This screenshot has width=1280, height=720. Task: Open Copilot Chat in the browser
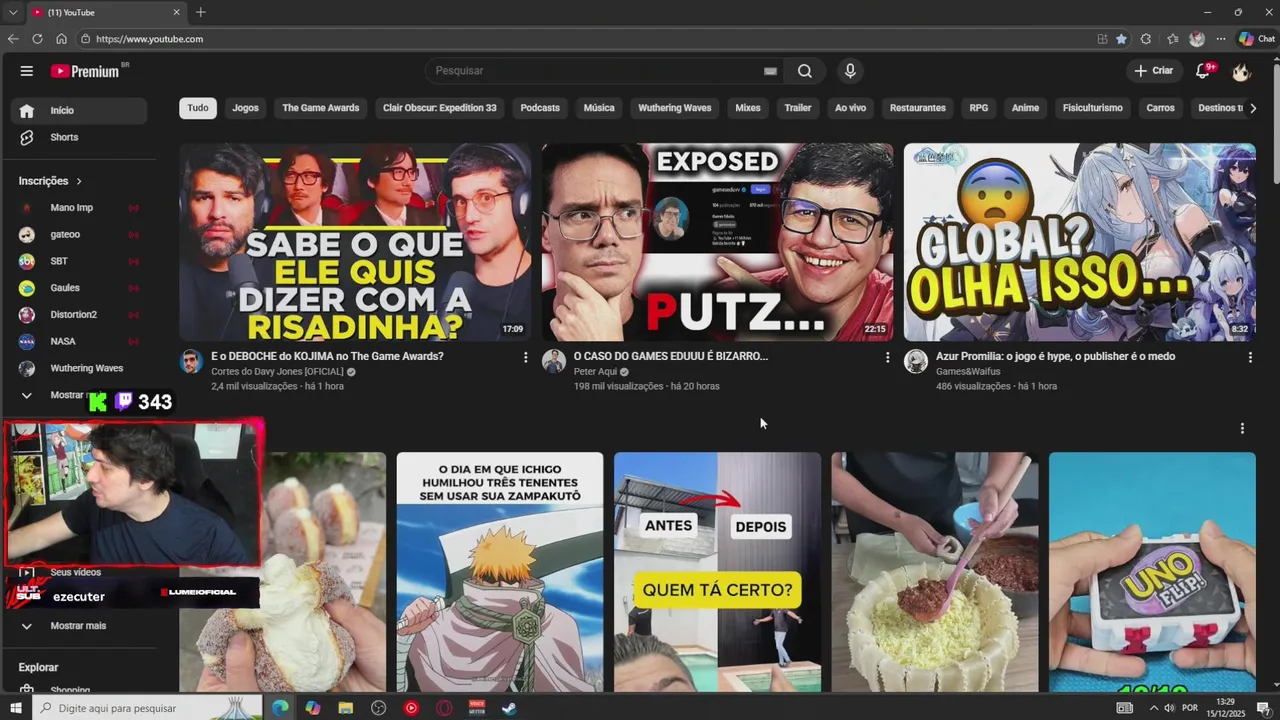pyautogui.click(x=1256, y=39)
